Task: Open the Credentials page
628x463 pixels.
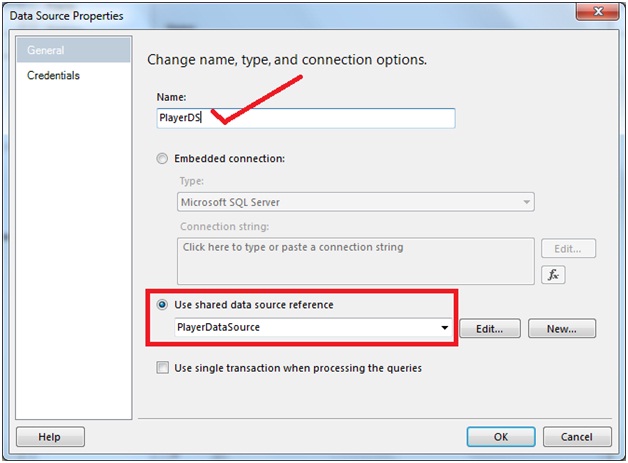Action: point(53,75)
